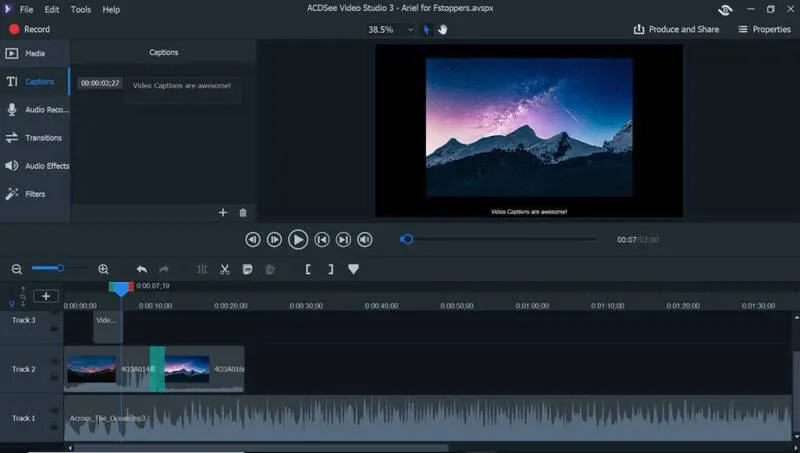Image resolution: width=800 pixels, height=453 pixels.
Task: Open the Properties panel
Action: tap(764, 29)
